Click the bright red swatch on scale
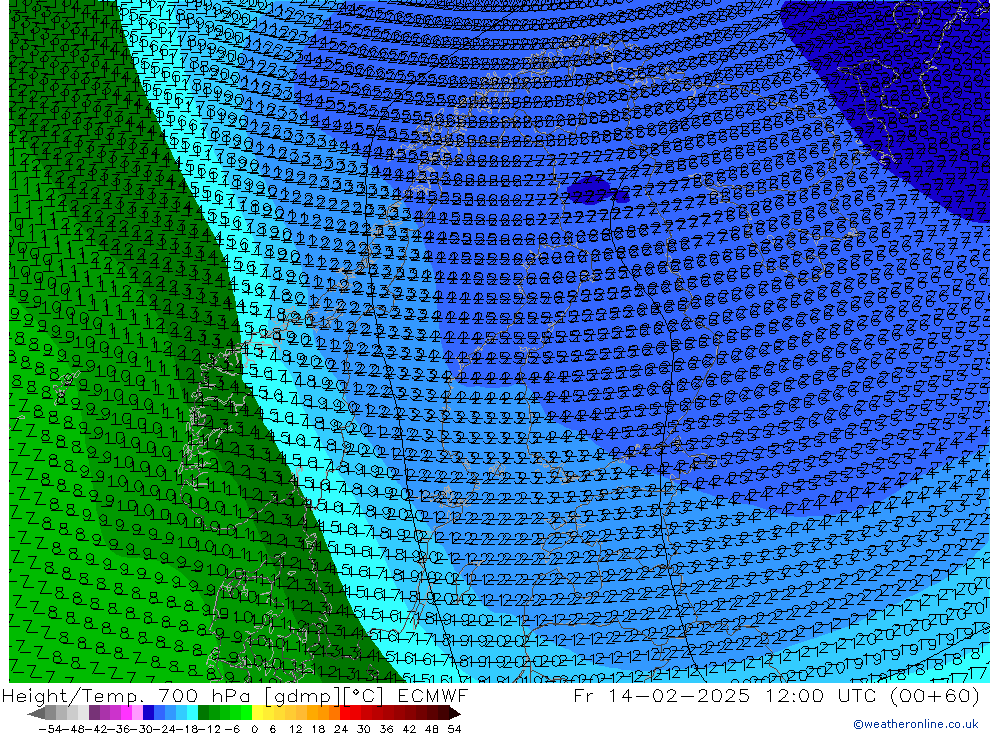Image resolution: width=1000 pixels, height=733 pixels. coord(345,713)
